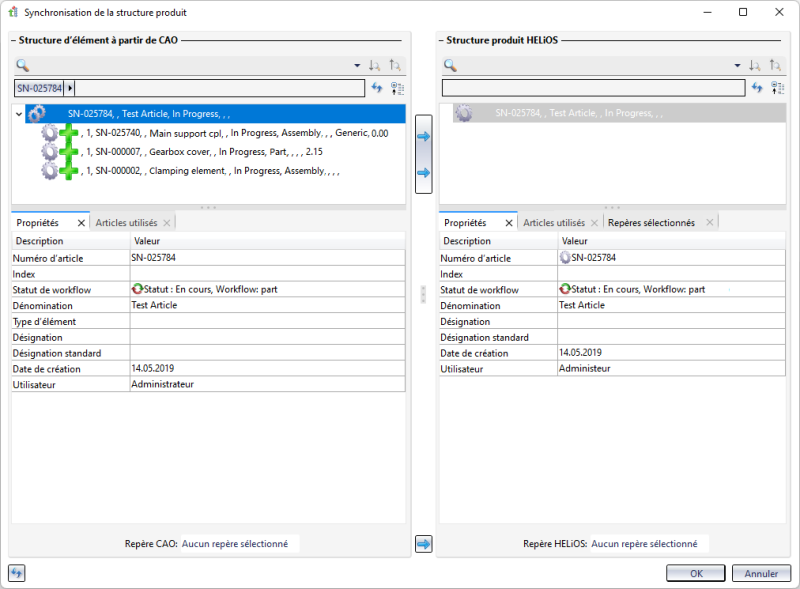
Task: Click transfer arrows button between structure trees
Action: (x=423, y=154)
